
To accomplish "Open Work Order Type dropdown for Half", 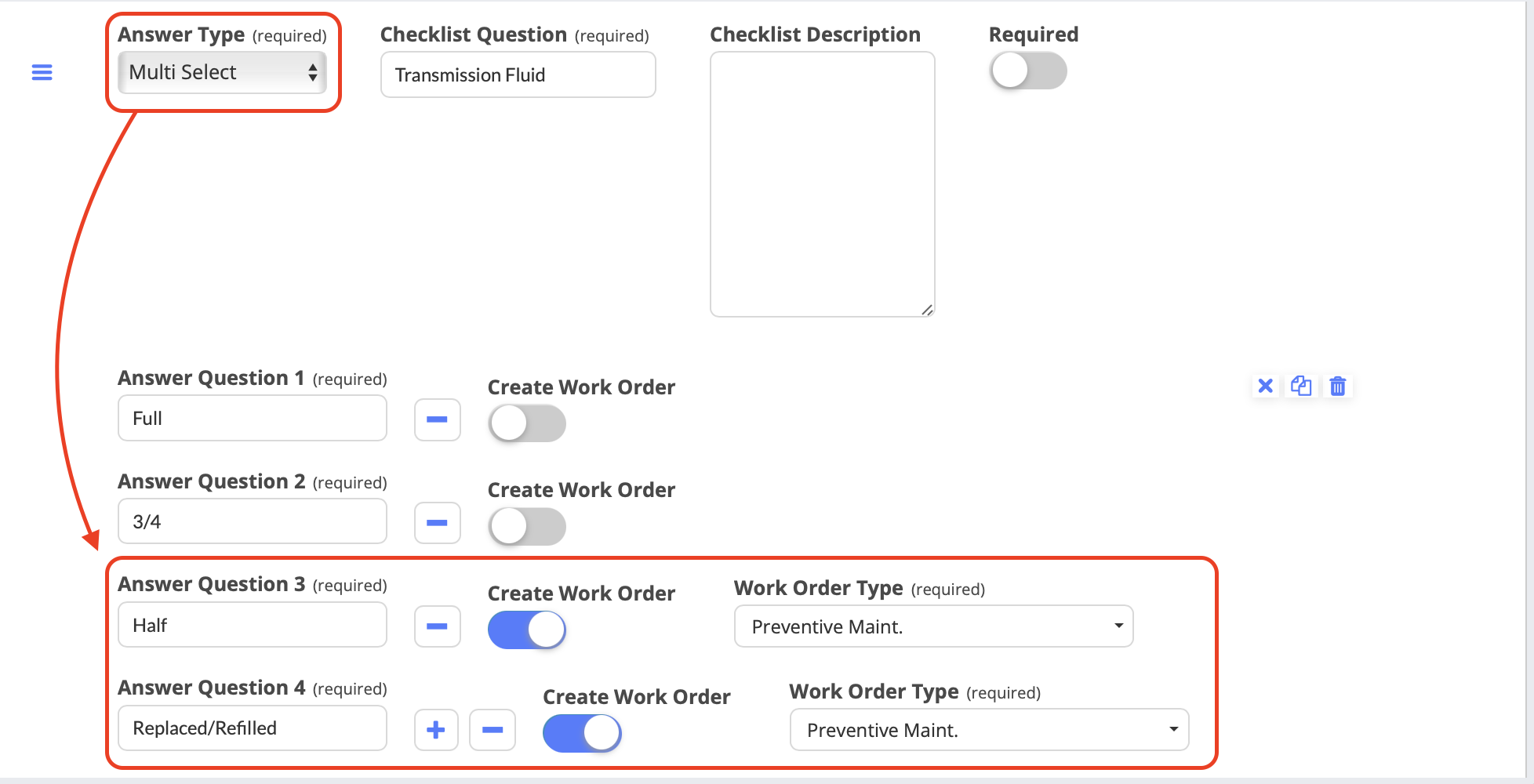I will (933, 626).
